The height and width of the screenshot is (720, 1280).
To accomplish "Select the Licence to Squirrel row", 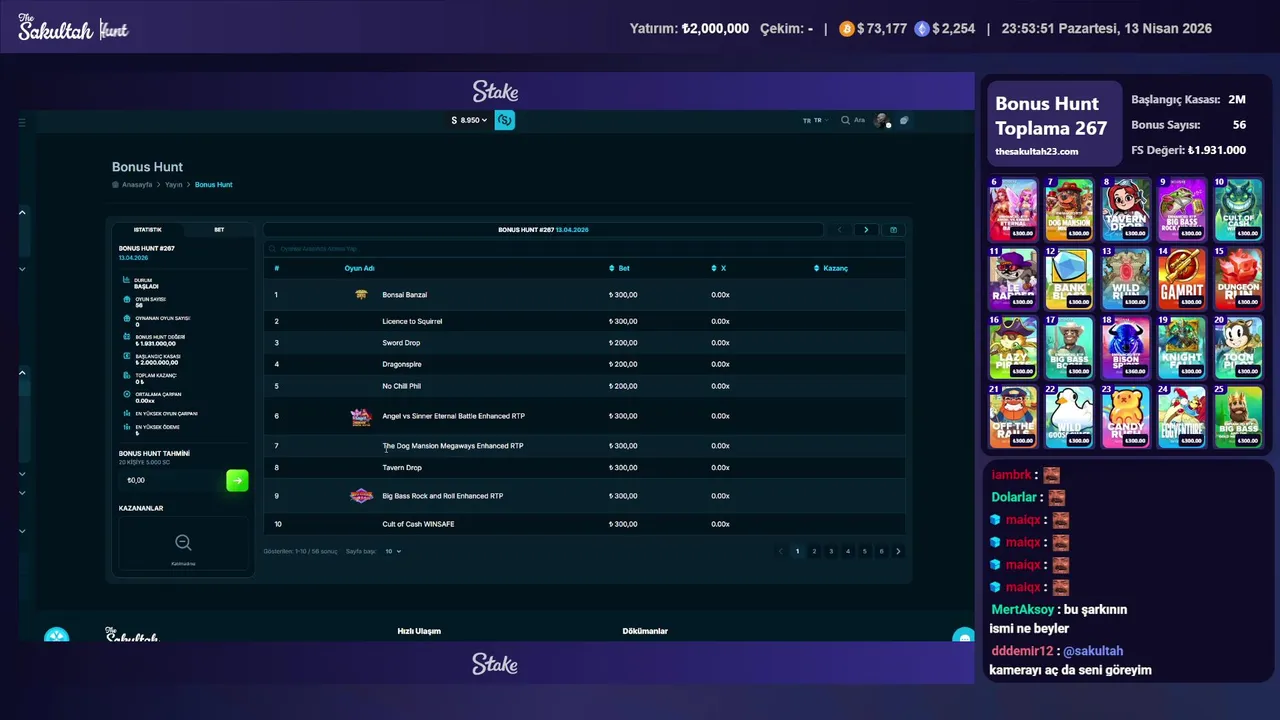I will (584, 321).
